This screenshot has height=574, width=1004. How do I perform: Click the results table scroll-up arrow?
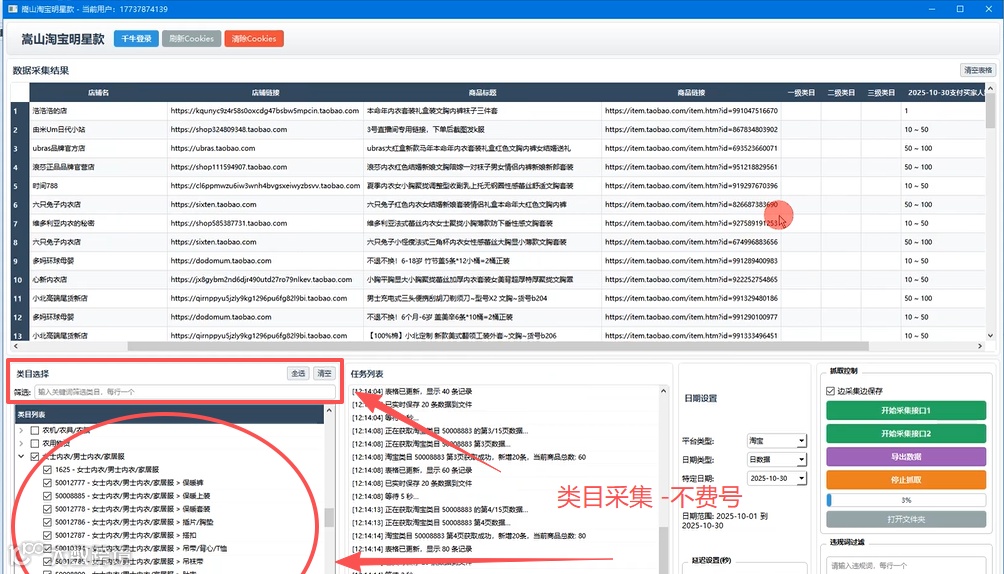[991, 88]
